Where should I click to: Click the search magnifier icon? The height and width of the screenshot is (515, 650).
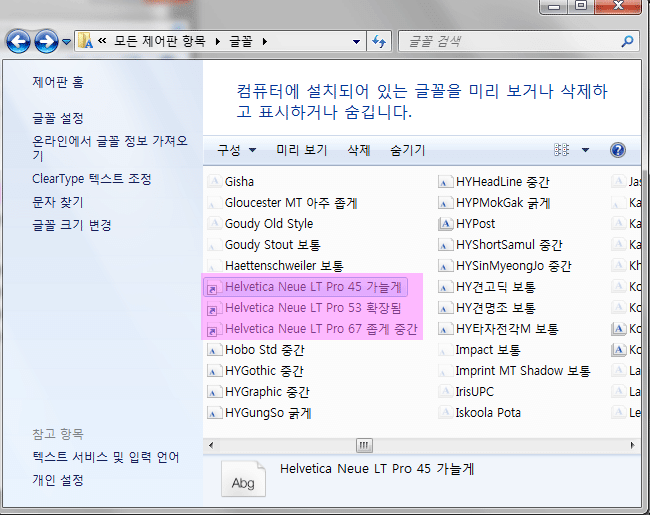click(x=628, y=41)
